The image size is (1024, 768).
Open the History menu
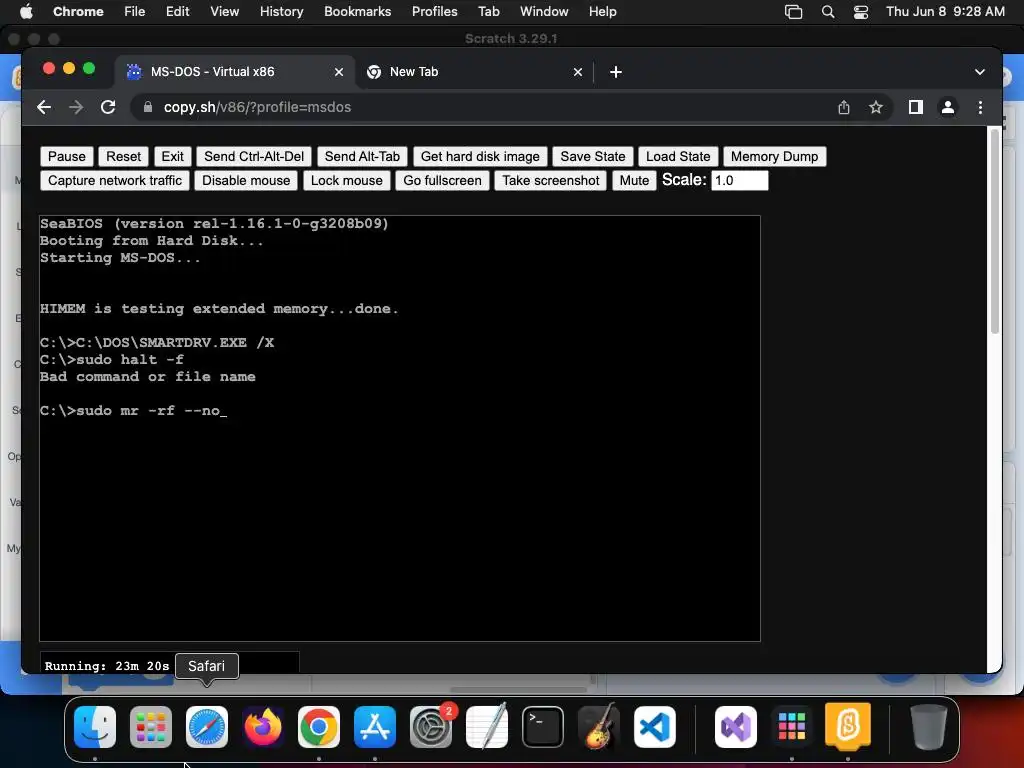(281, 11)
